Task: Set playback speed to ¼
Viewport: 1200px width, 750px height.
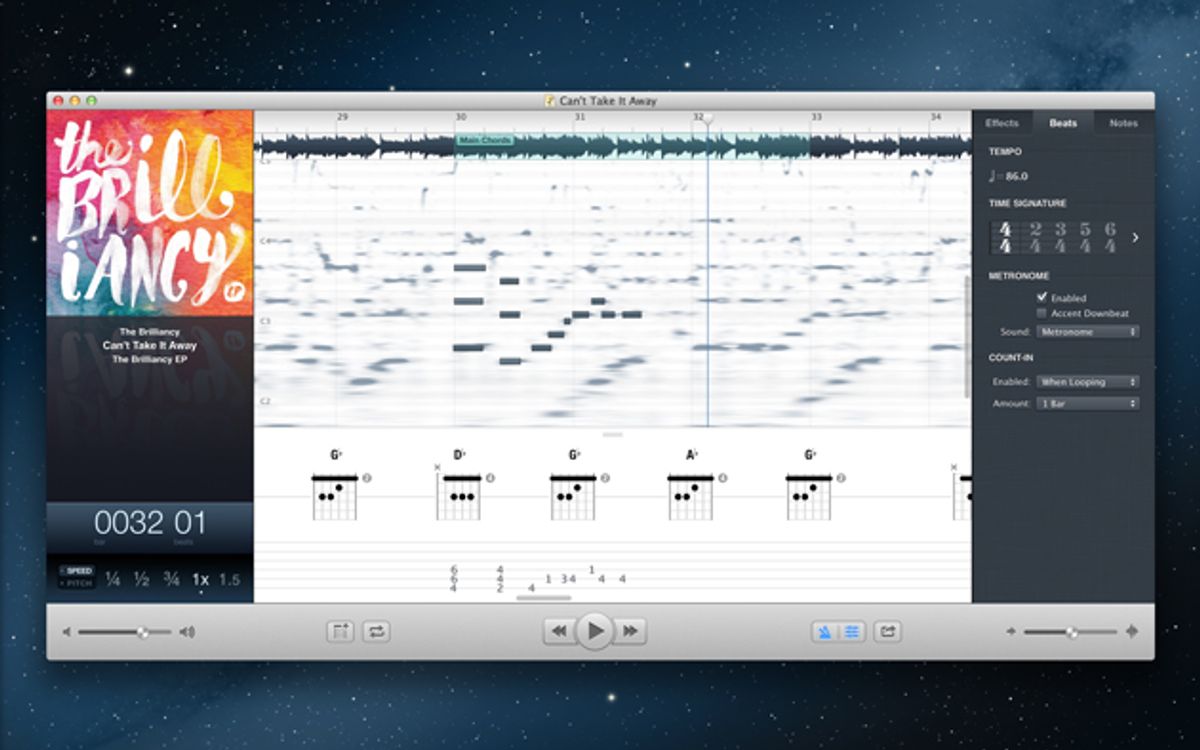Action: click(x=113, y=579)
